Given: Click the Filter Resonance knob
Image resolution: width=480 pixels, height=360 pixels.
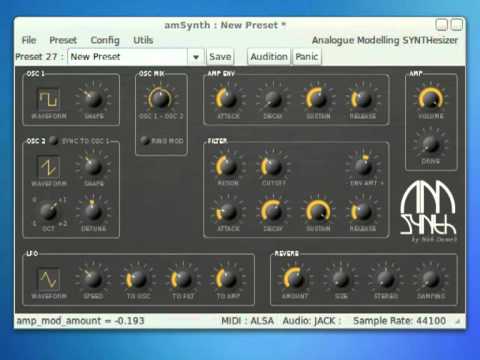Looking at the screenshot, I should (x=228, y=166).
